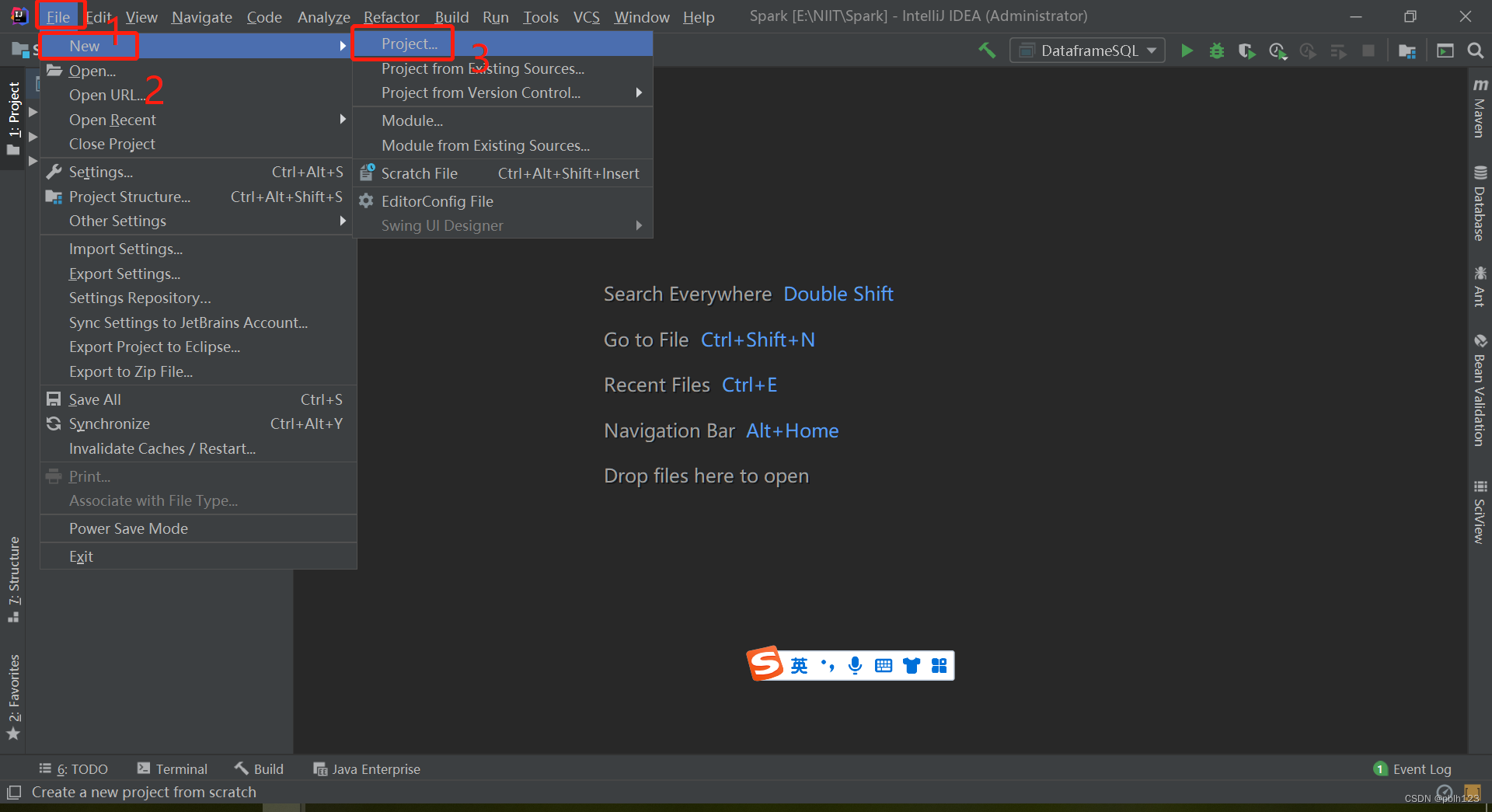This screenshot has height=812, width=1492.
Task: Expand Project from Version Control submenu
Action: coord(503,93)
